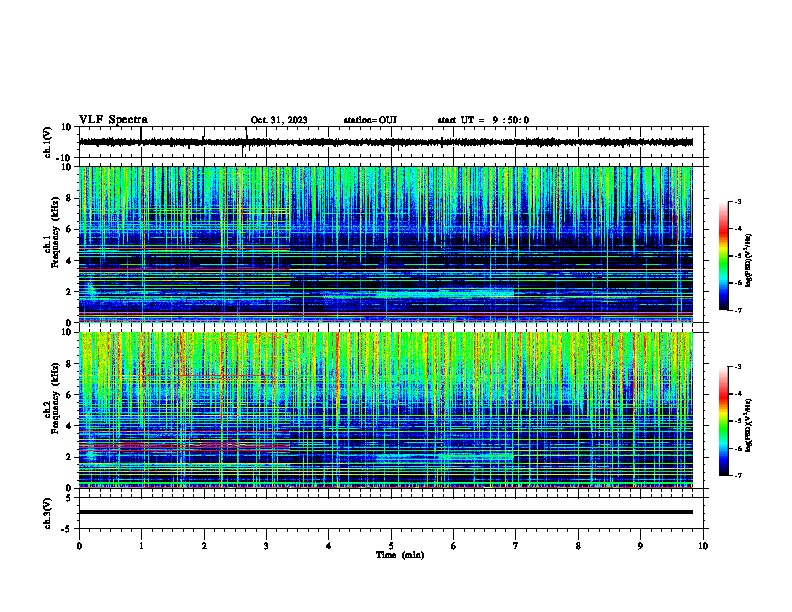
Task: Click time axis tick label "3"
Action: tap(266, 546)
